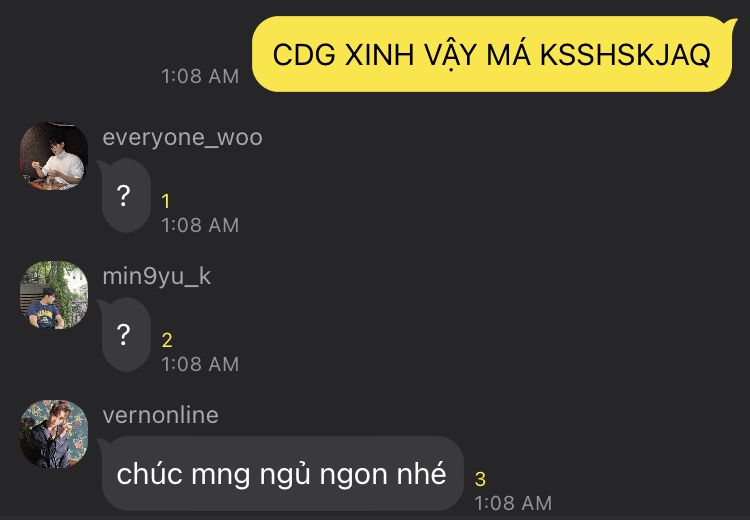The image size is (750, 520).
Task: Click the 1:08 AM timestamp beside the yellow bubble
Action: pyautogui.click(x=200, y=77)
